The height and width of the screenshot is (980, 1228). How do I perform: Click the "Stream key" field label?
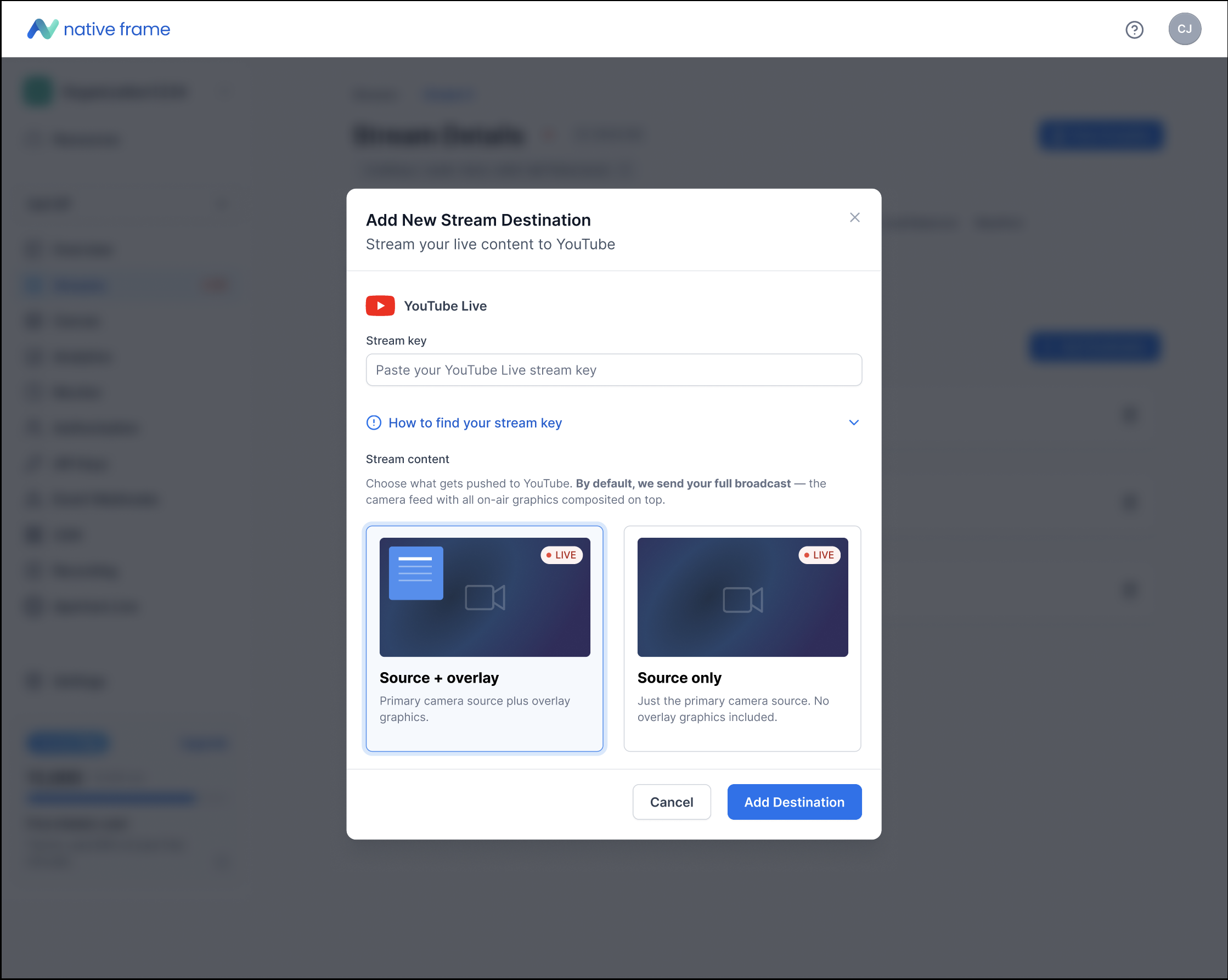click(x=396, y=341)
